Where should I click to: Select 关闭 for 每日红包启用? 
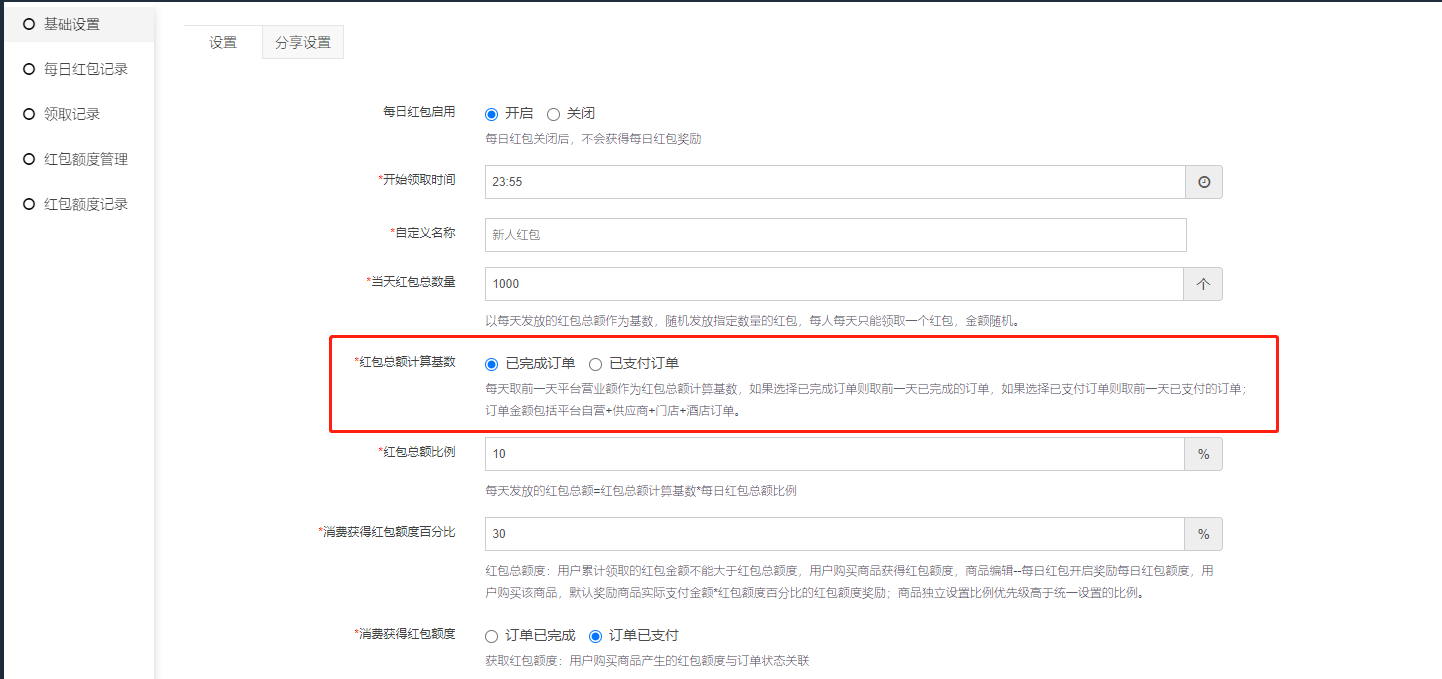coord(553,114)
